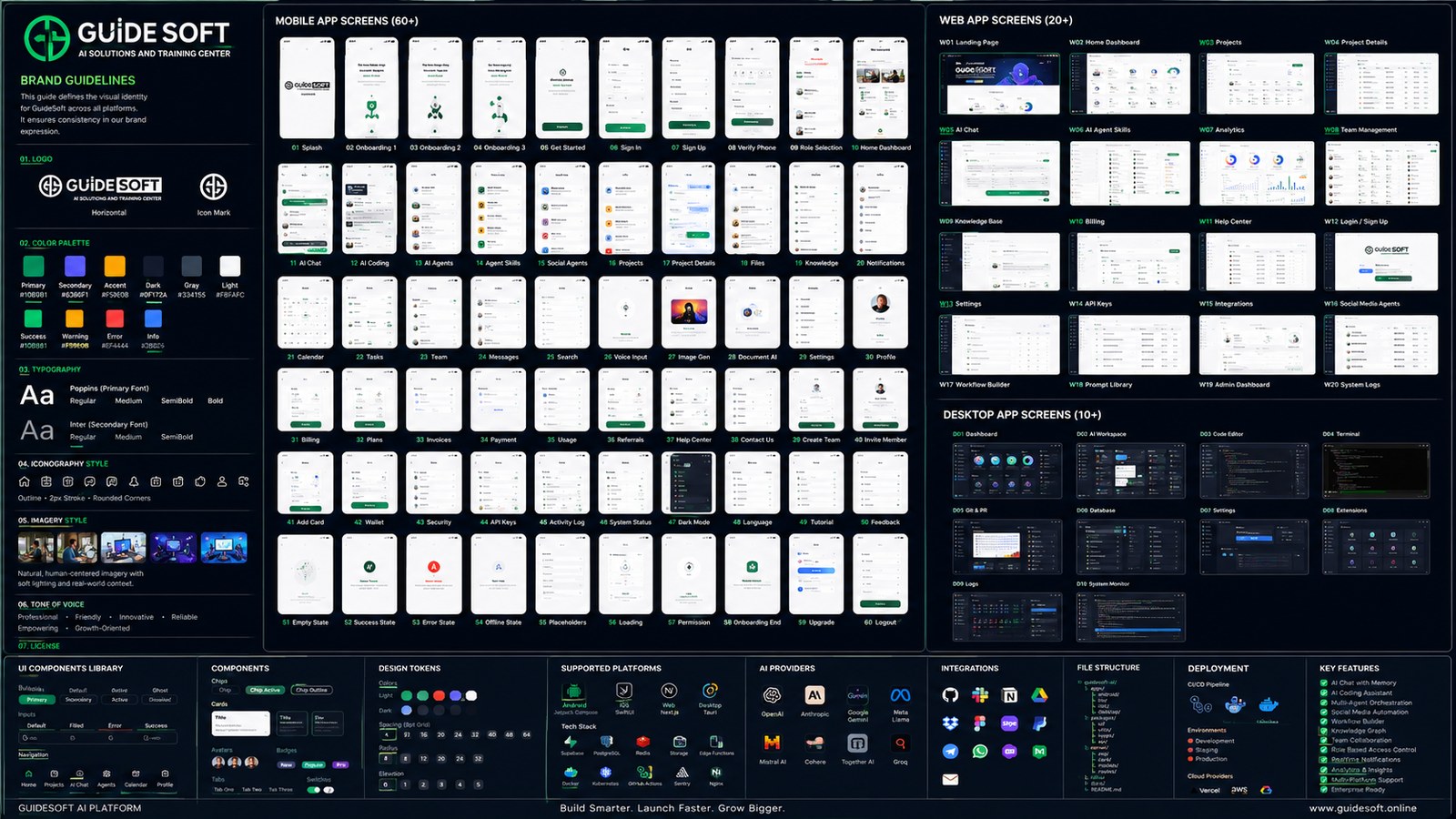This screenshot has width=1456, height=819.
Task: Open the 01 Splash mobile screen thumbnail
Action: point(307,88)
